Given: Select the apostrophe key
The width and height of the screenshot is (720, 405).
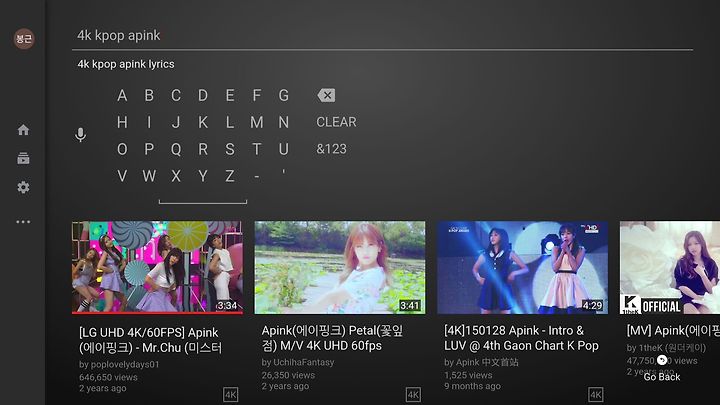Looking at the screenshot, I should click(284, 172).
